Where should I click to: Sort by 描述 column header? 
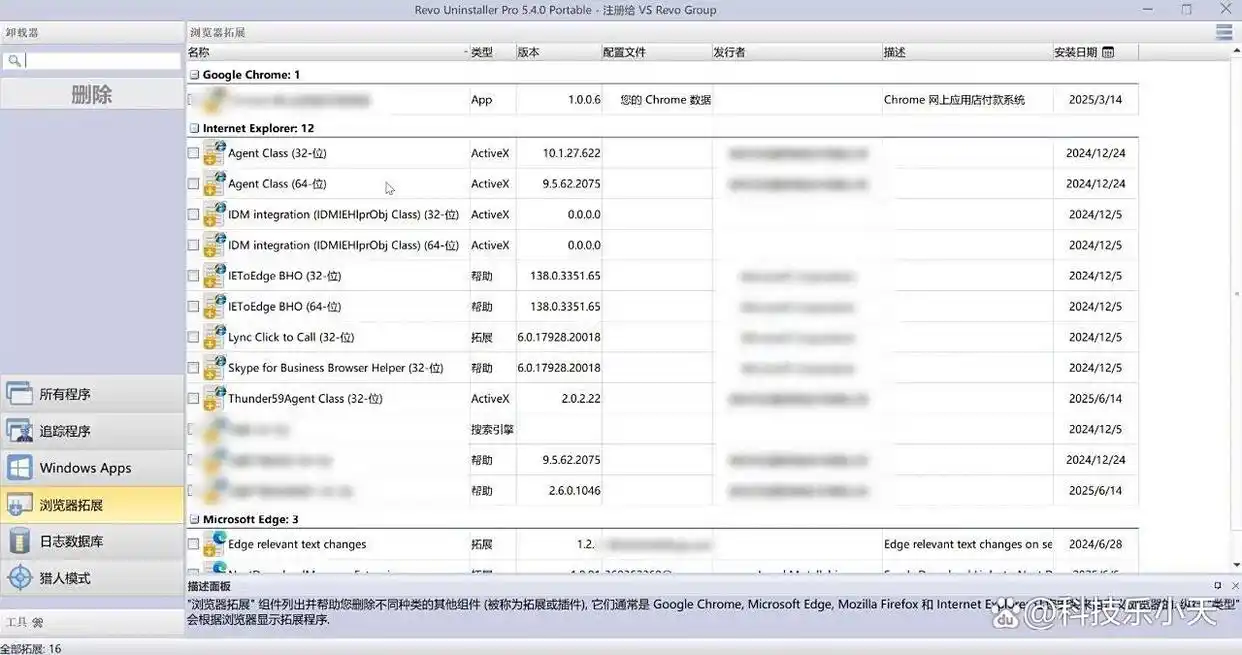(x=967, y=52)
